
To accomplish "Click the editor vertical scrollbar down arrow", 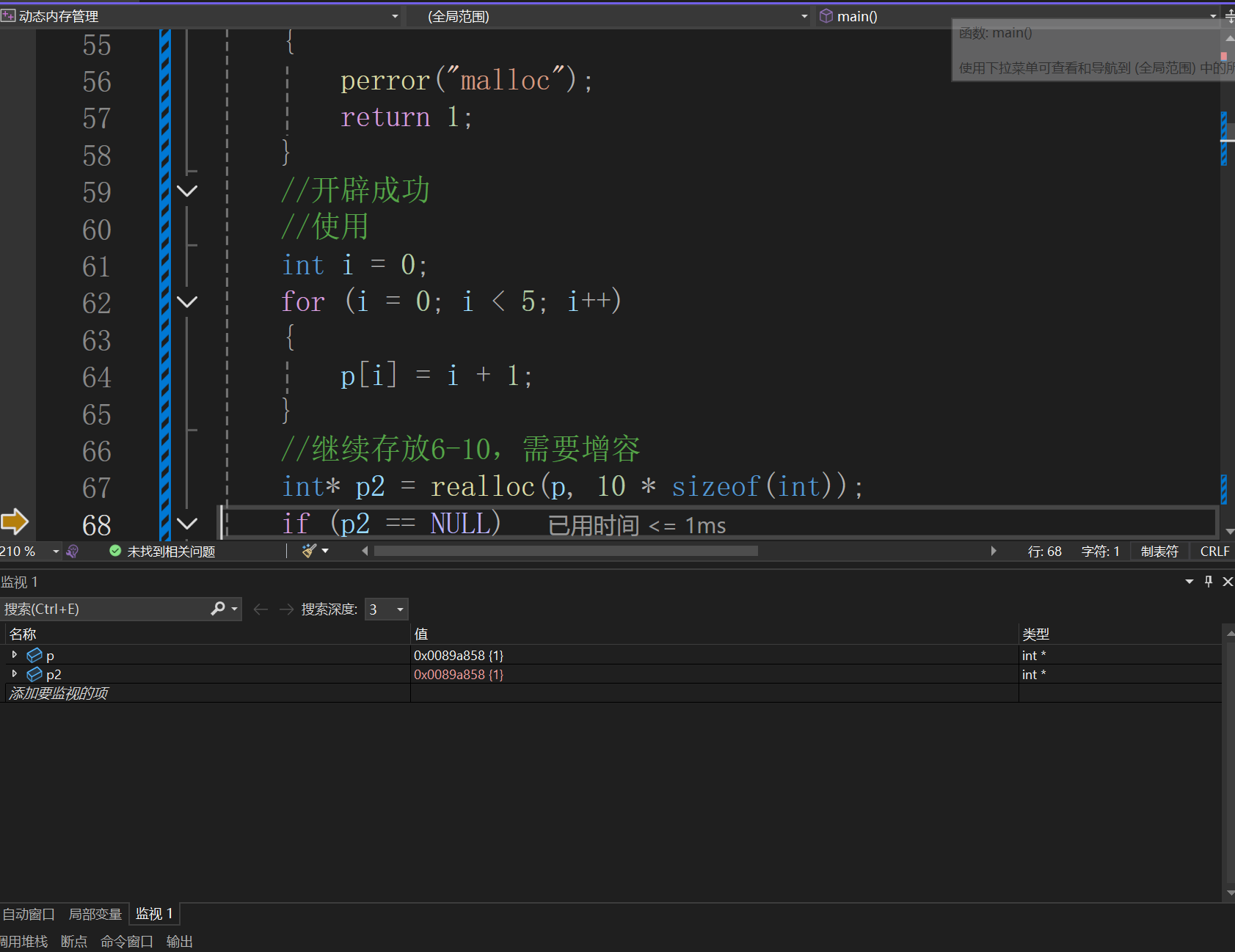I will [1229, 531].
